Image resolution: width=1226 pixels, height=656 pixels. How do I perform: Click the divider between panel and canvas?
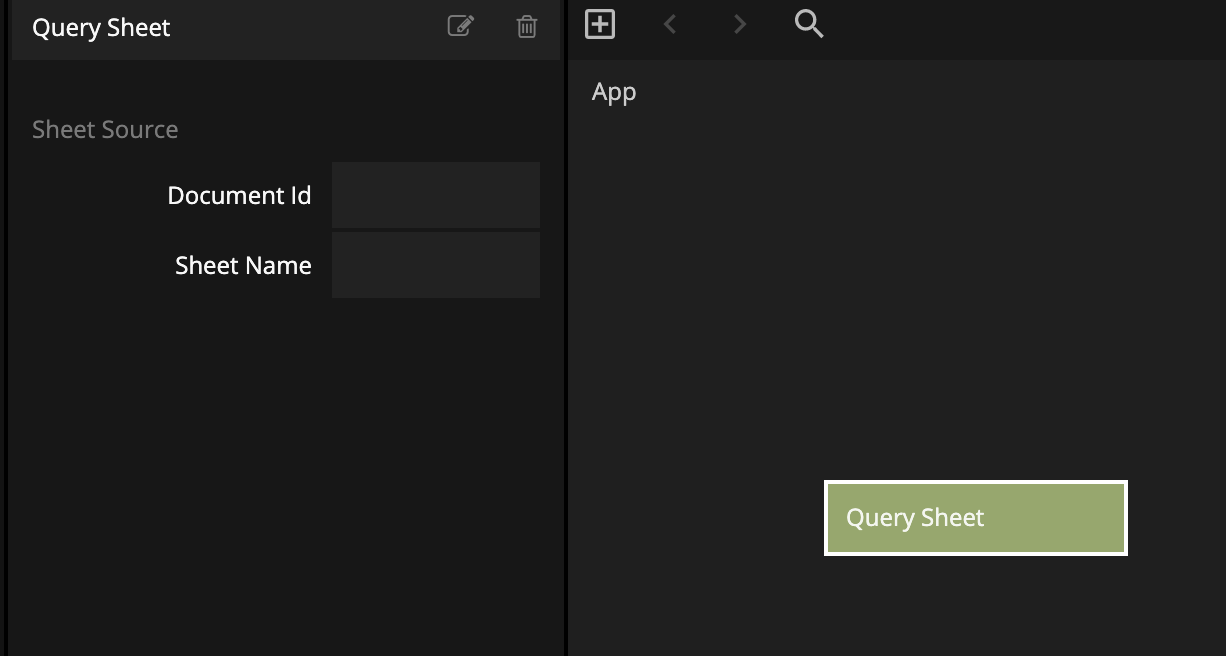tap(565, 350)
